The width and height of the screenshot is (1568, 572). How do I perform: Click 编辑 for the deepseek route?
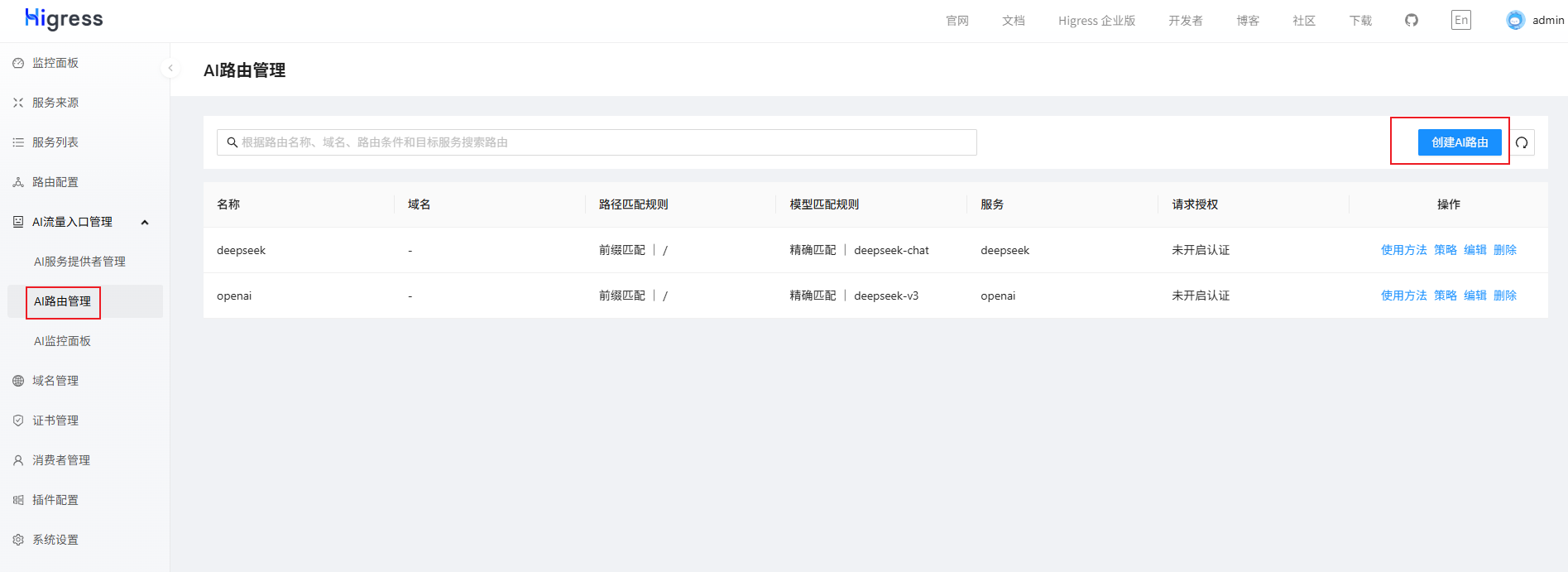pyautogui.click(x=1474, y=250)
